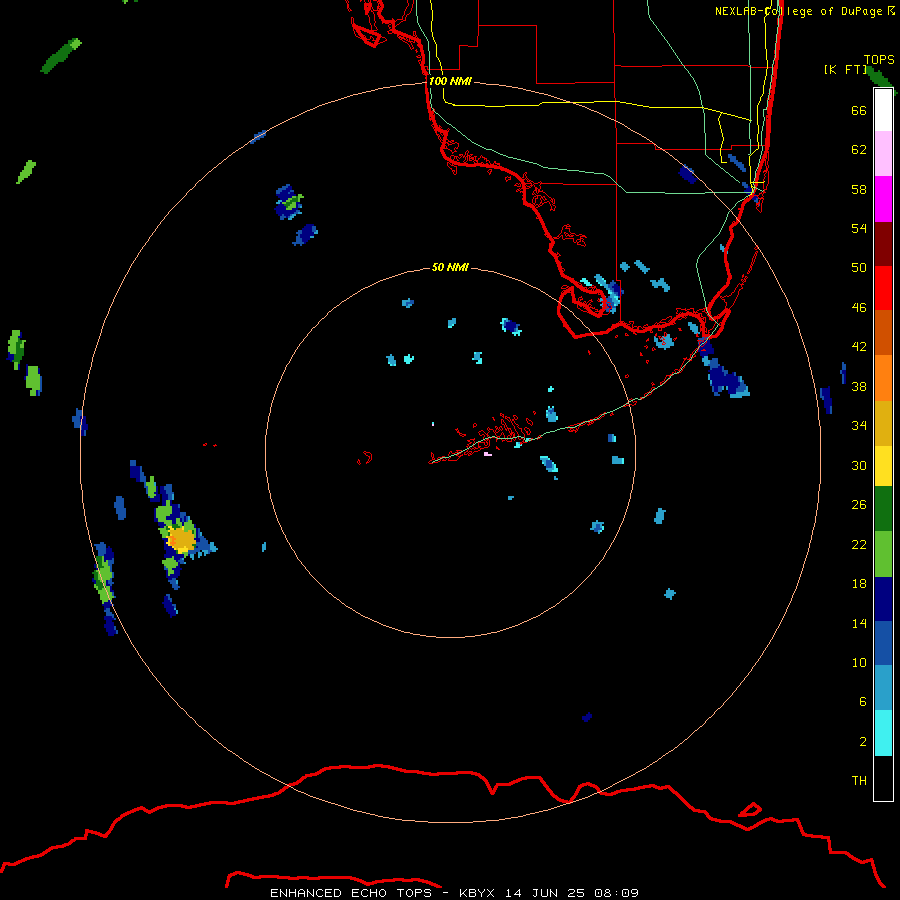Screen dimensions: 900x900
Task: Select the yellow 34 kft legend swatch
Action: pos(883,465)
